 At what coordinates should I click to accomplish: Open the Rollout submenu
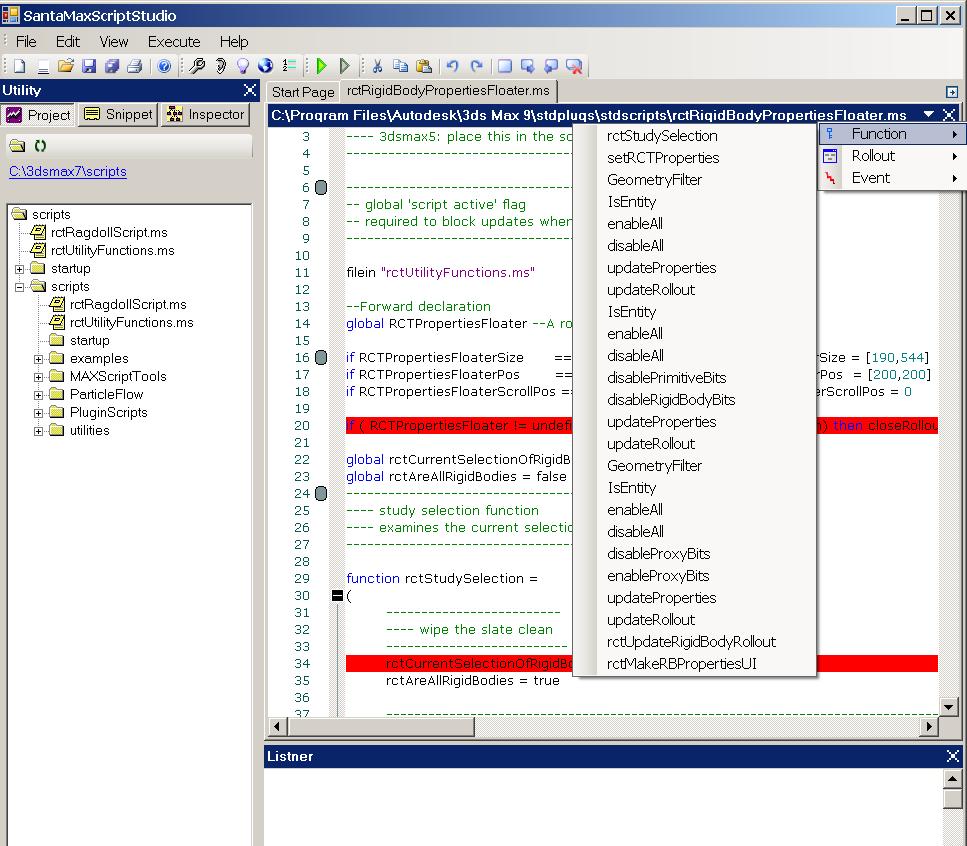tap(892, 156)
